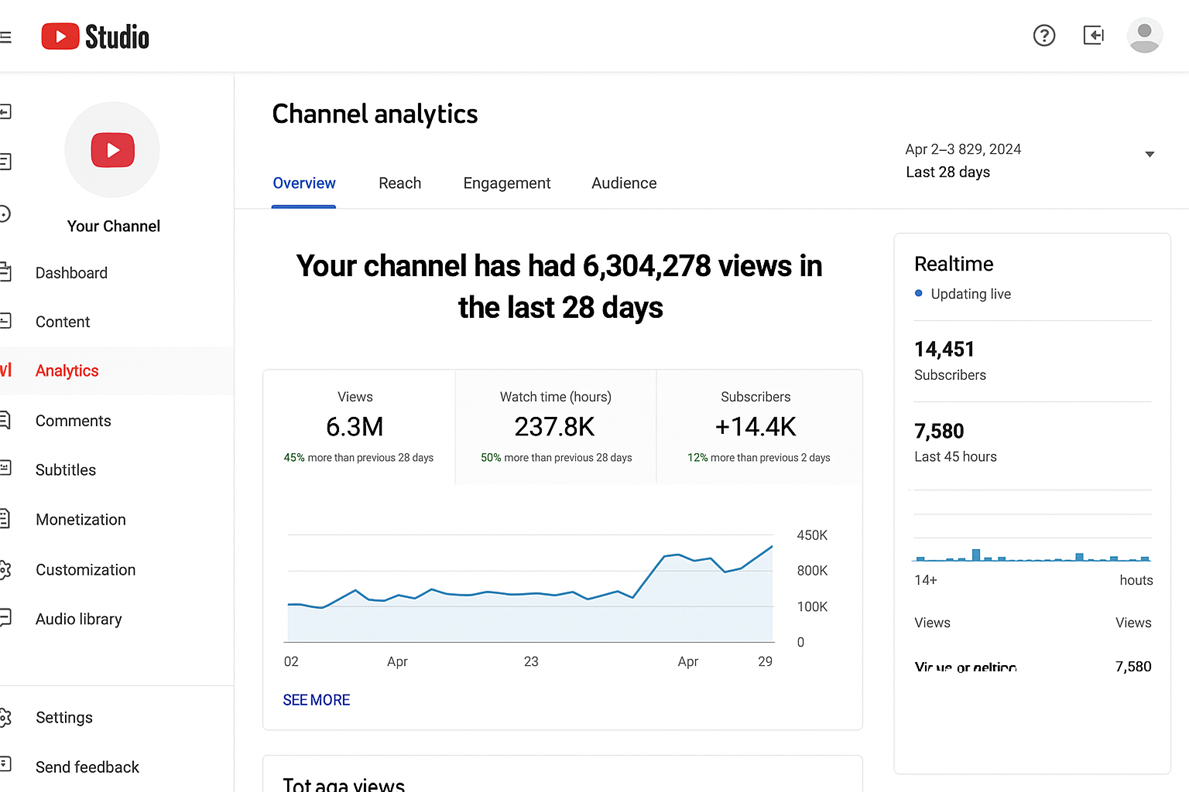Select the Subscribers metric card
The height and width of the screenshot is (792, 1189).
(756, 427)
